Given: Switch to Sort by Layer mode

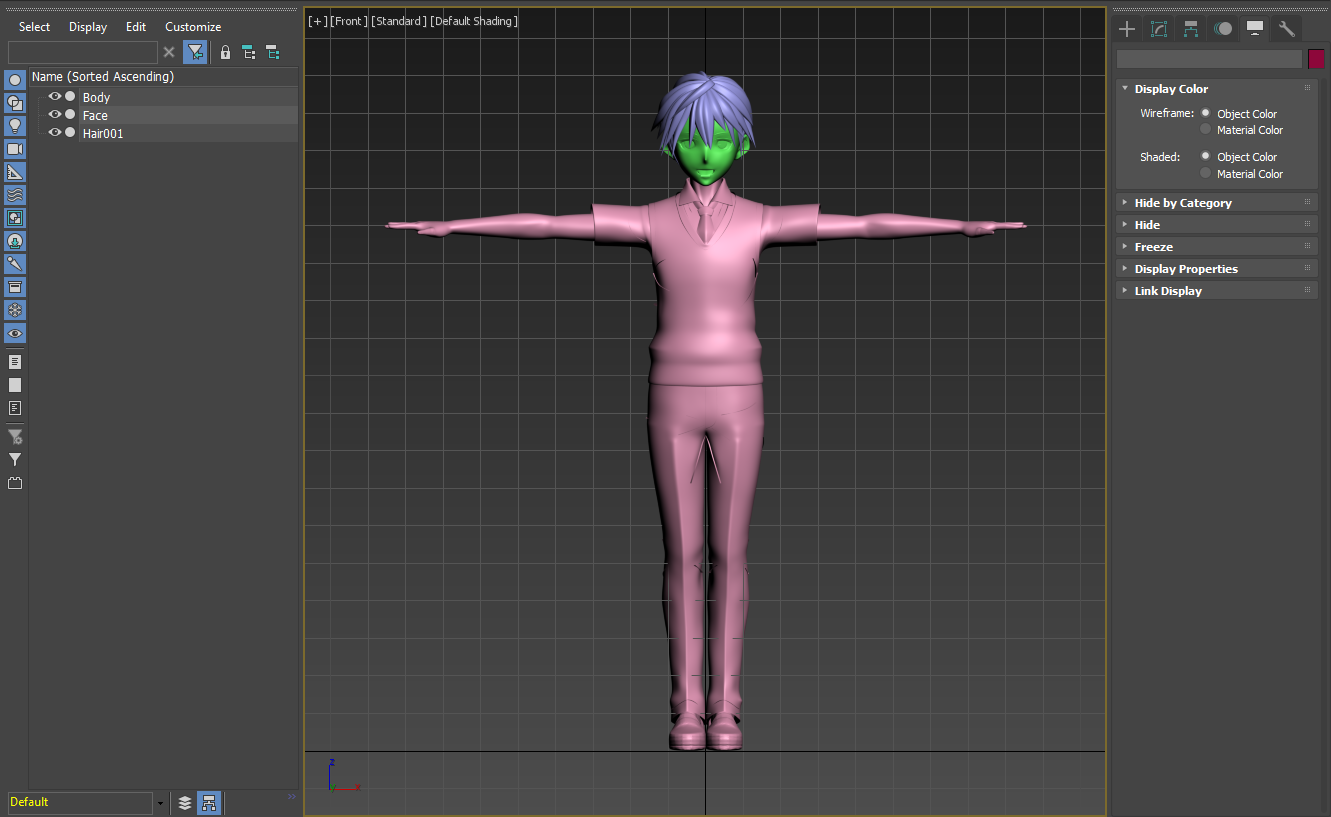Looking at the screenshot, I should pyautogui.click(x=185, y=802).
